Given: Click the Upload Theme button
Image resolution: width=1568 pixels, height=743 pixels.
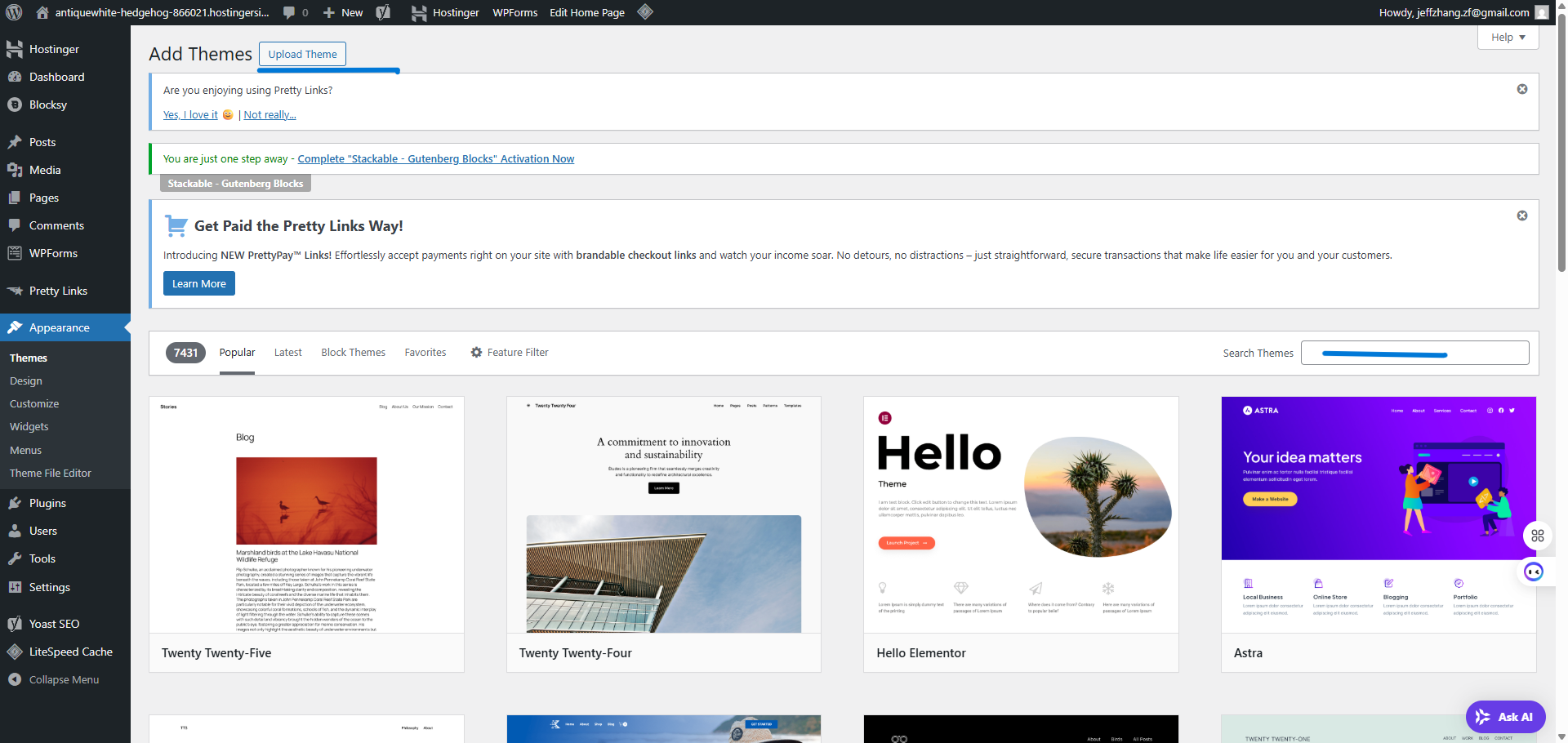Looking at the screenshot, I should (302, 54).
